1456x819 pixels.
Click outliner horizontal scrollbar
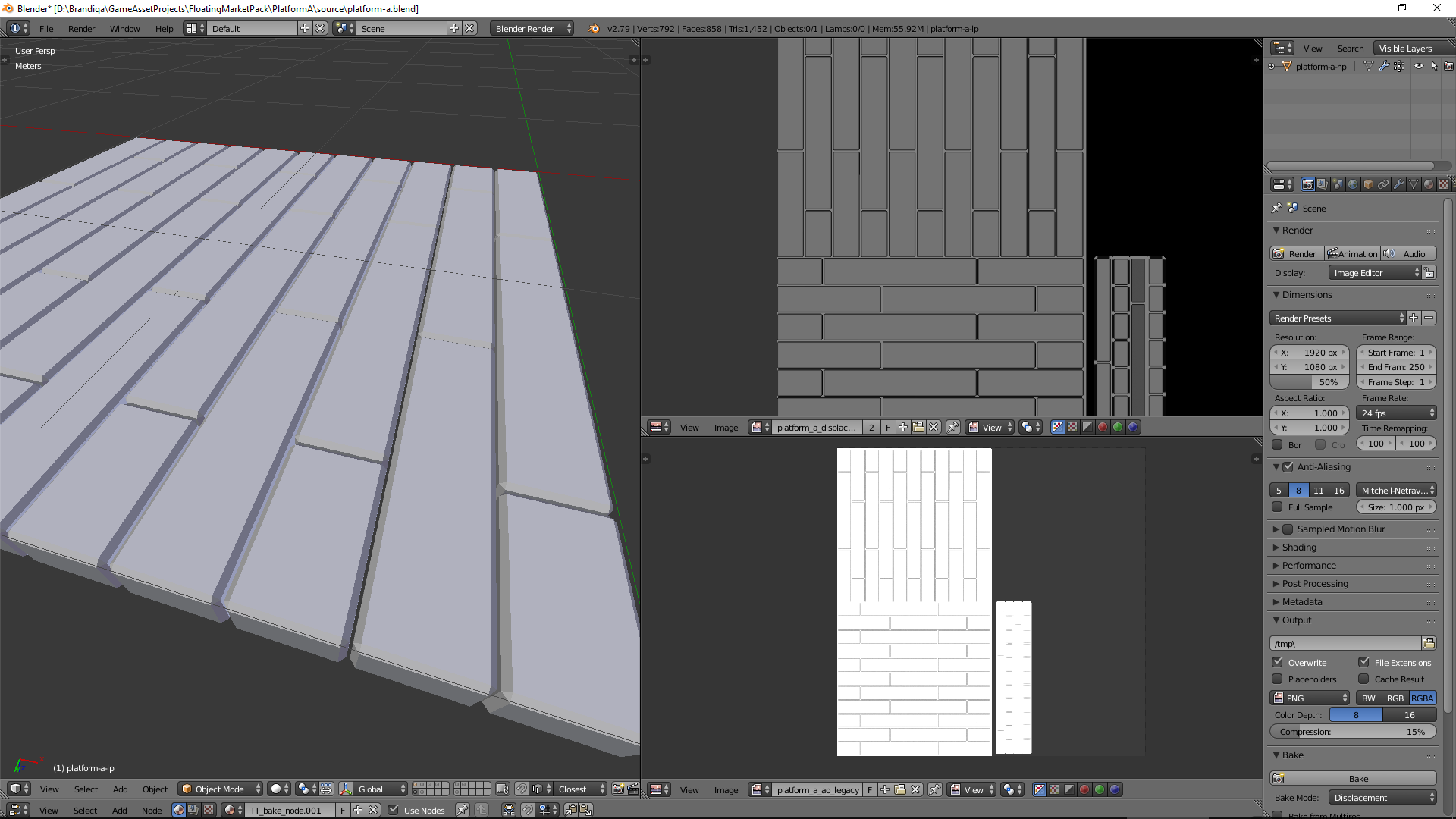pos(1350,165)
